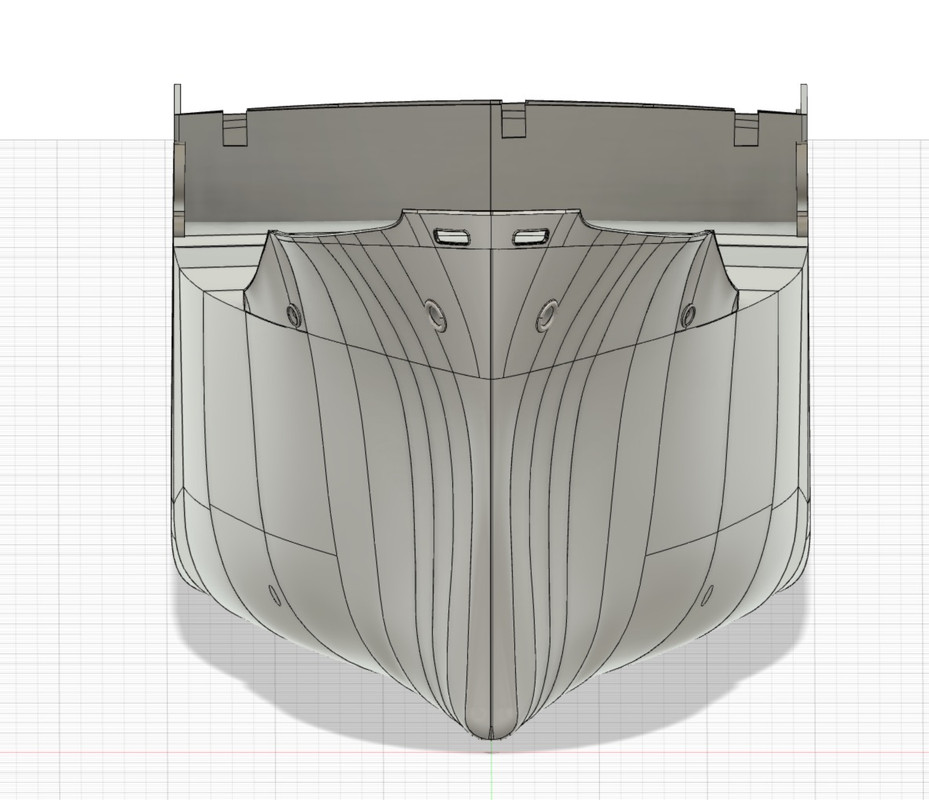Select the bulbous bow tip at keel

click(x=491, y=722)
